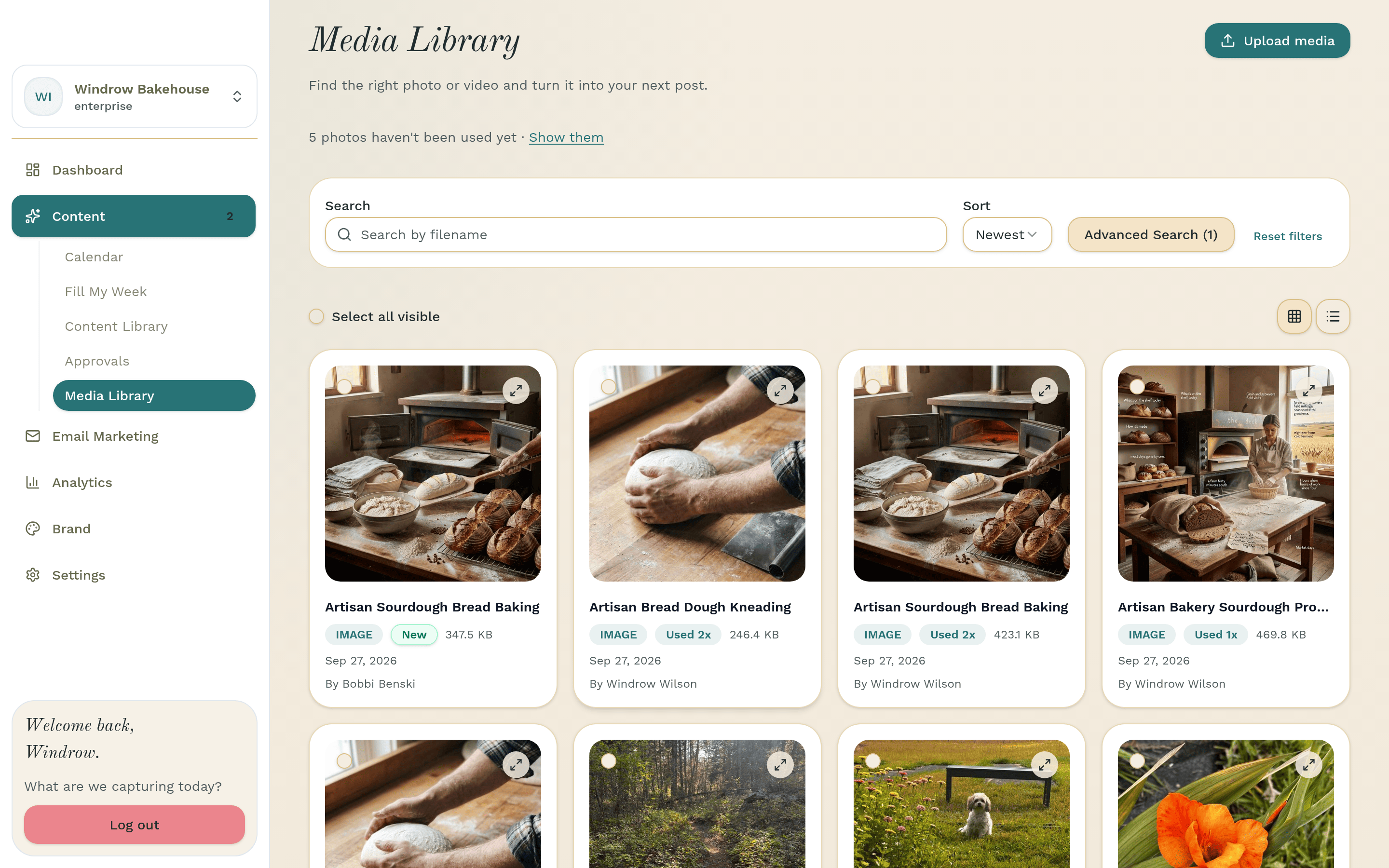
Task: Select the forest trail photo checkbox
Action: (608, 761)
